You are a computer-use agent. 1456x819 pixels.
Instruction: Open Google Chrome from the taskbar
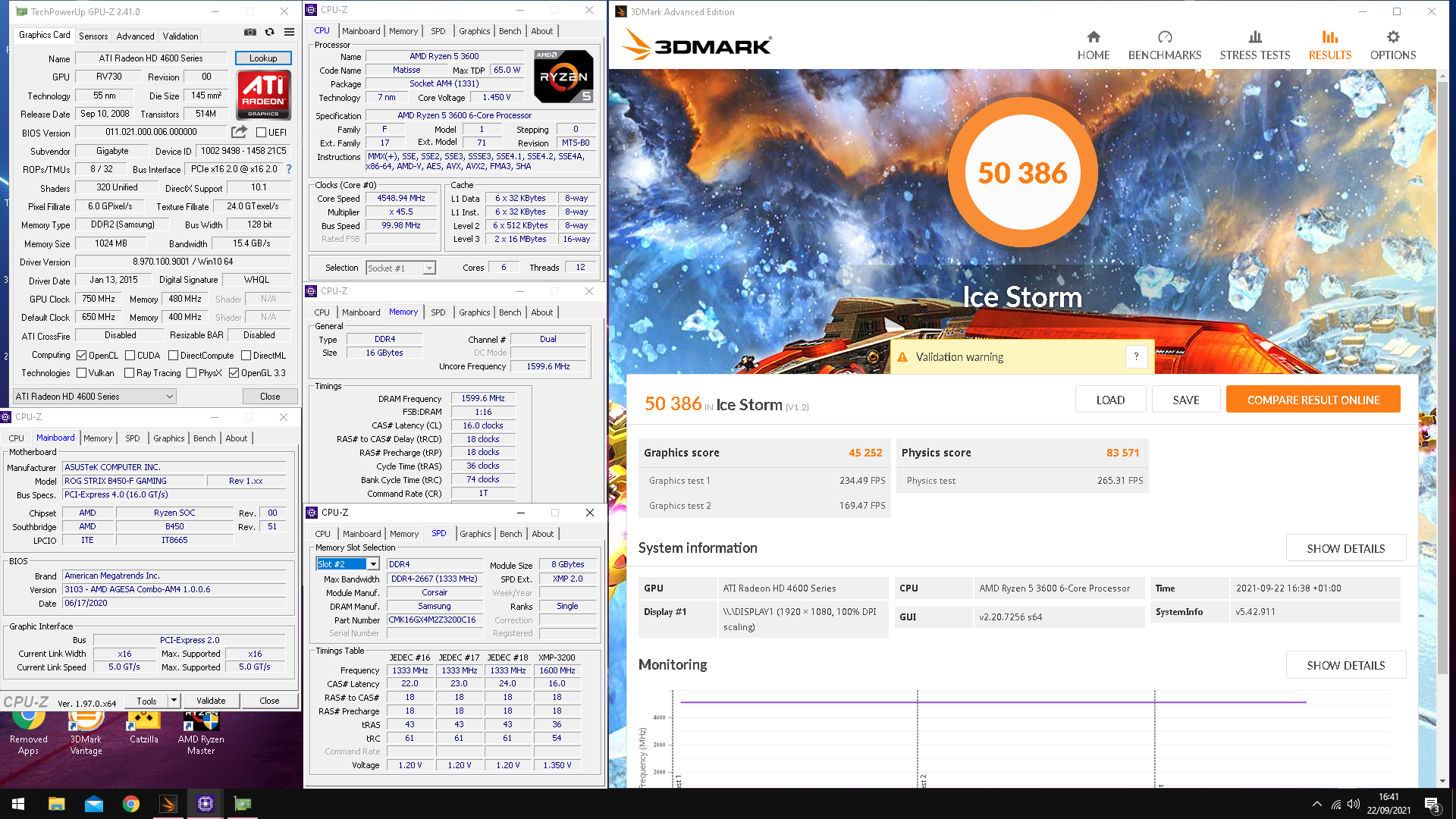pos(130,804)
